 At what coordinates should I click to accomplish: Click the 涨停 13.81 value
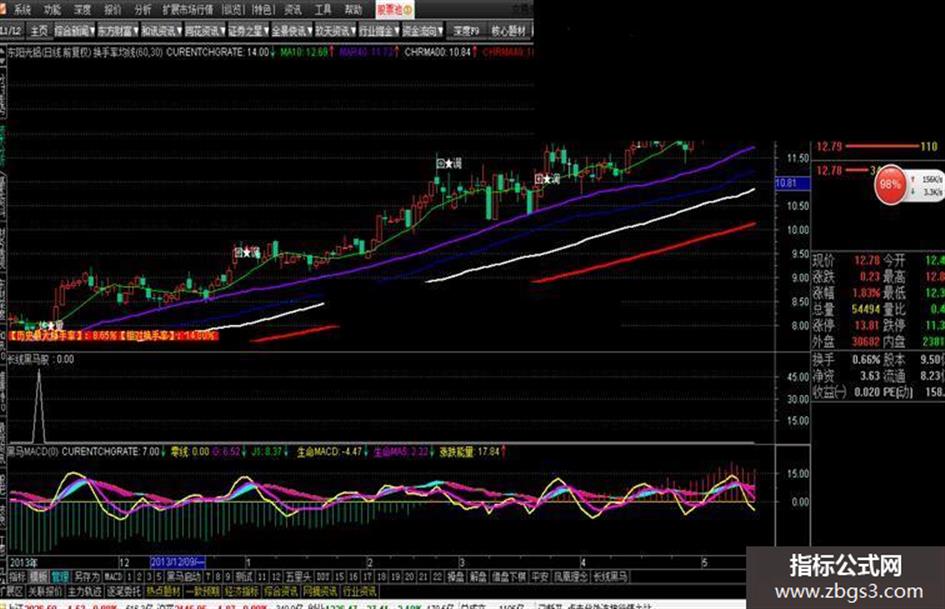point(867,326)
